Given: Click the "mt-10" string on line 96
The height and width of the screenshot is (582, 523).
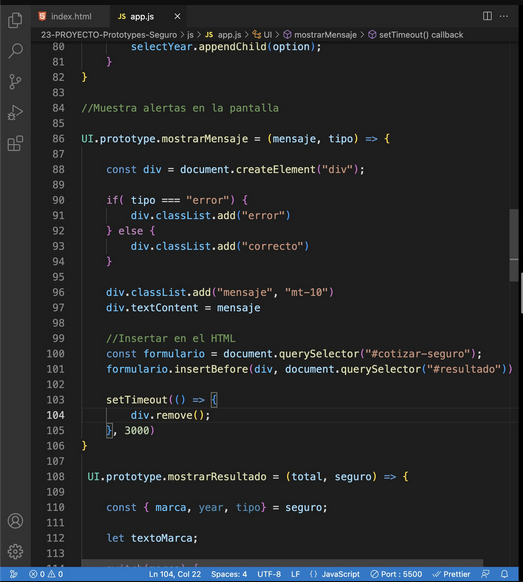Looking at the screenshot, I should [306, 292].
